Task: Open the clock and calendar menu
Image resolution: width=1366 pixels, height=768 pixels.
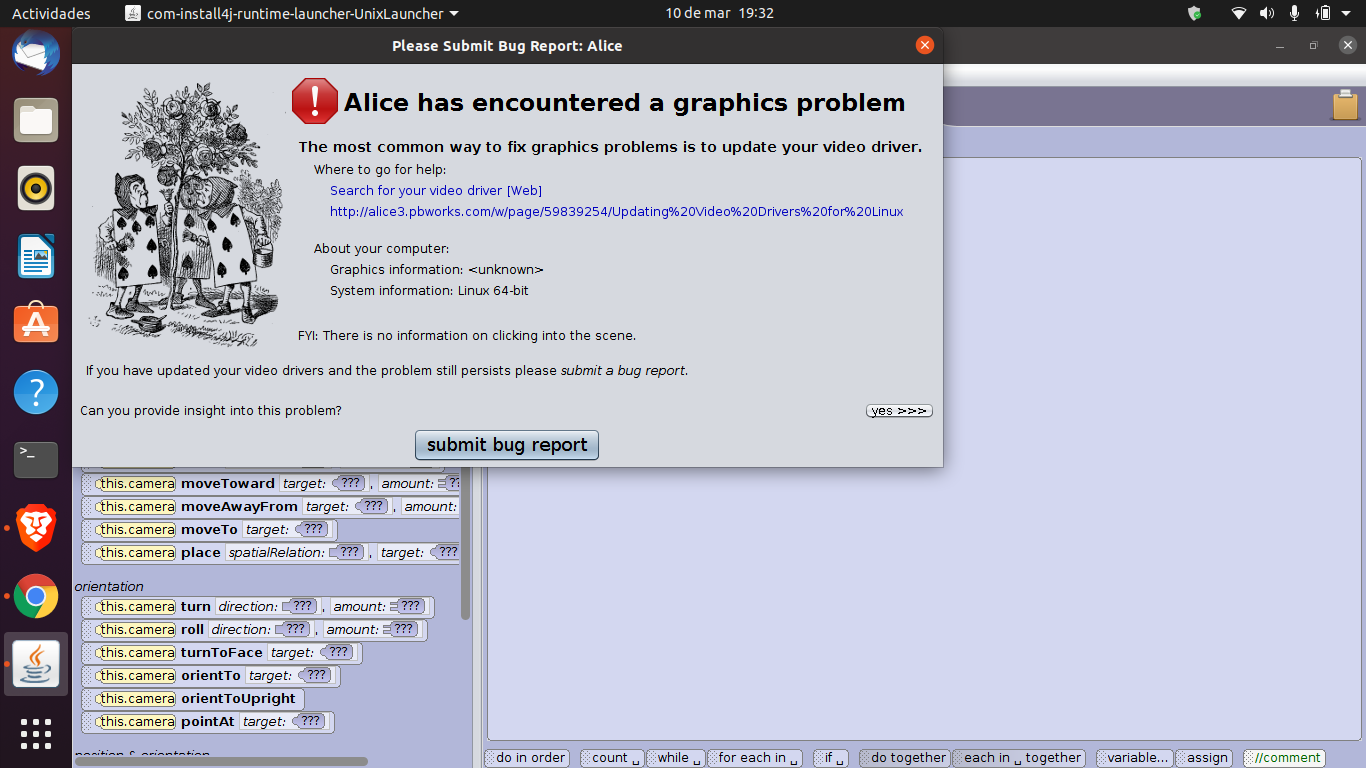Action: point(720,13)
